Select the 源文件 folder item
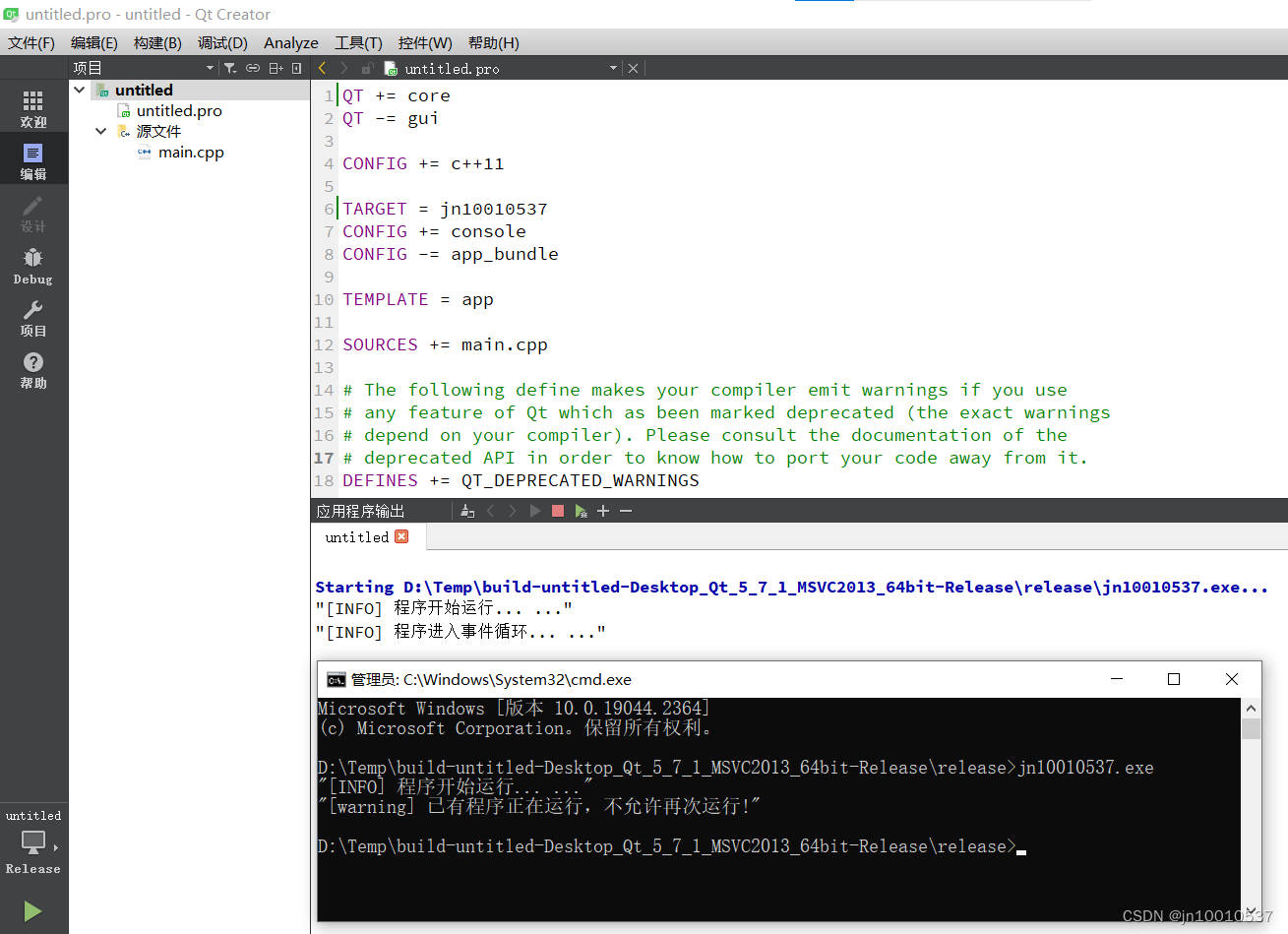Viewport: 1288px width, 934px height. click(x=158, y=131)
